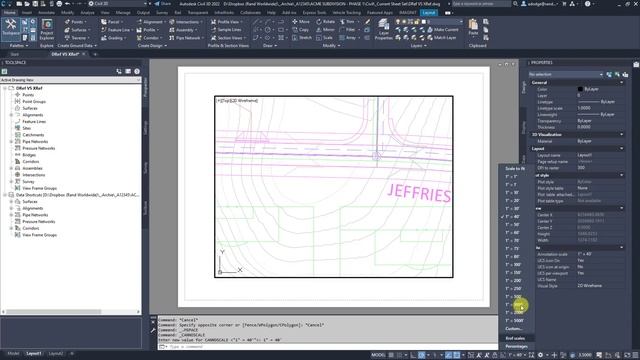Select the Move tool in Modify panel
Image resolution: width=640 pixels, height=360 pixels.
click(301, 22)
